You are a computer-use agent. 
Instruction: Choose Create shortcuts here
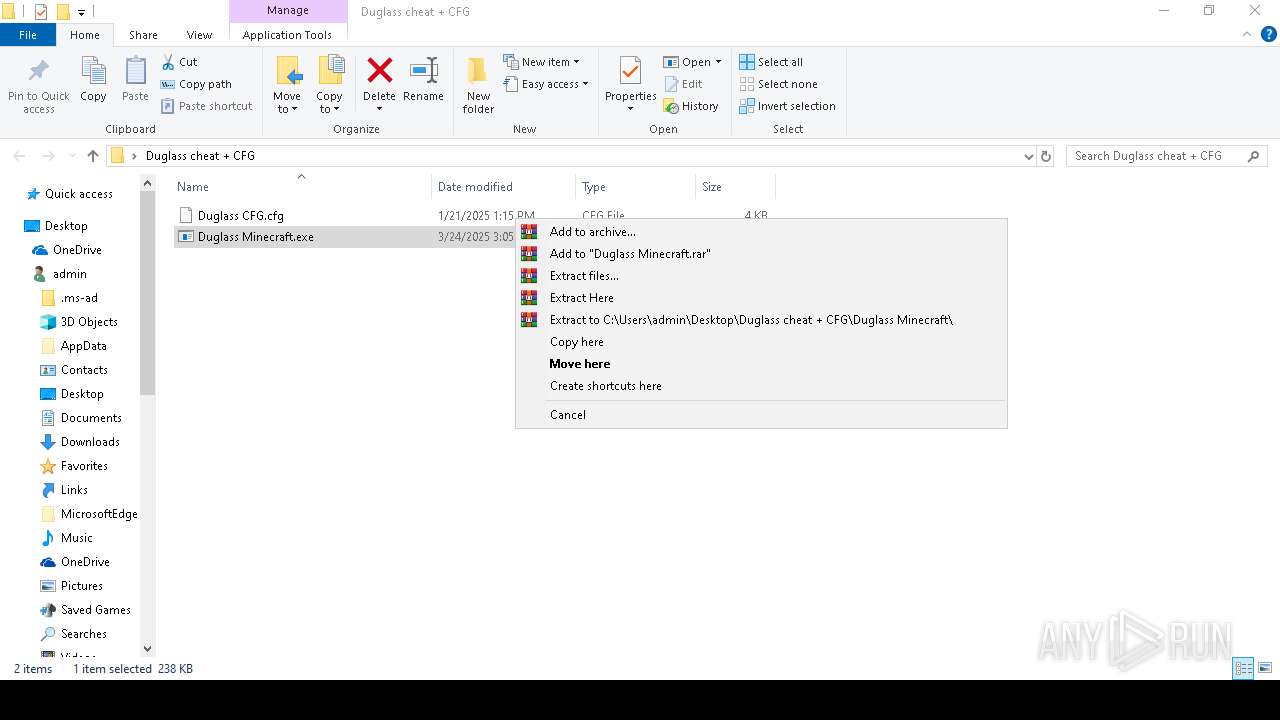coord(761,386)
